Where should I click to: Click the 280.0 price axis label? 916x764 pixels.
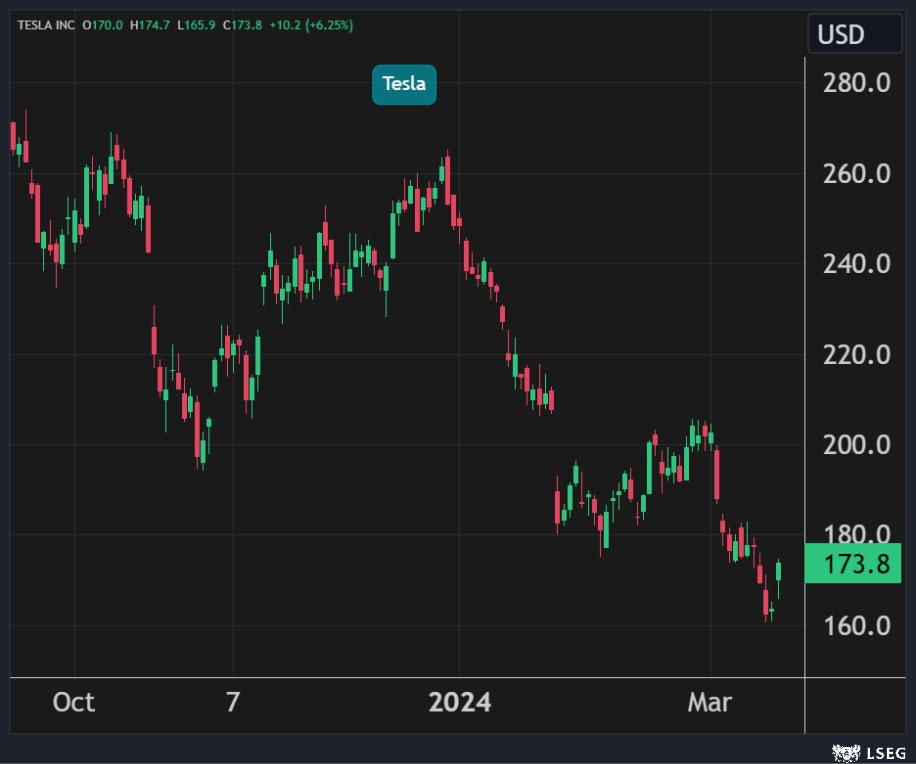pyautogui.click(x=855, y=83)
